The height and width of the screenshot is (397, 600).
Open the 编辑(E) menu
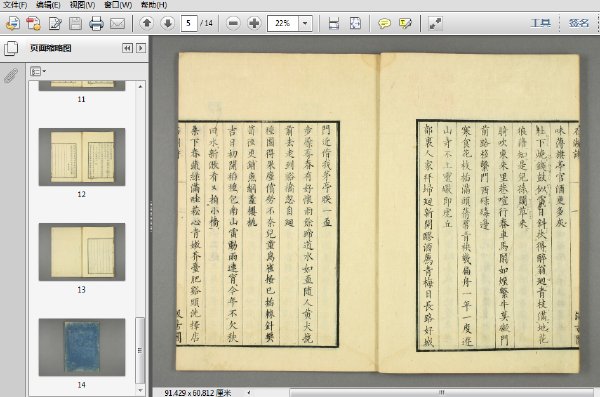click(x=48, y=5)
